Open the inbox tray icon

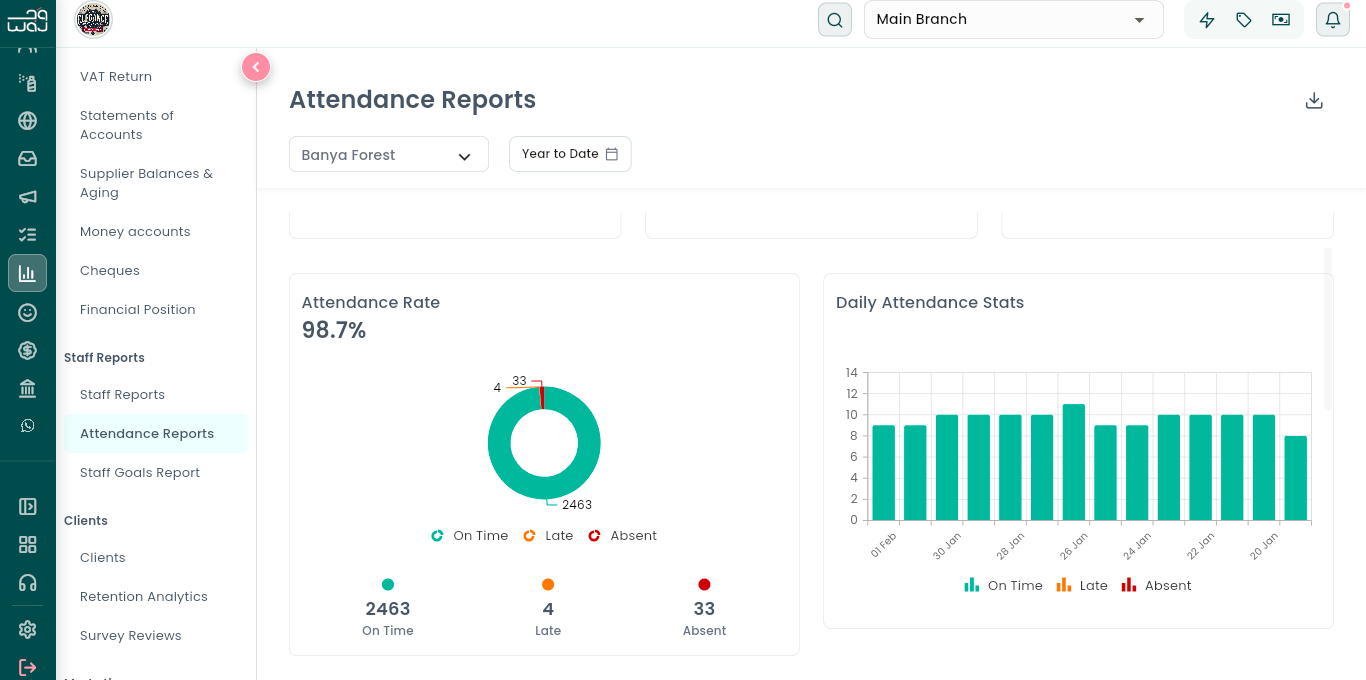pyautogui.click(x=28, y=159)
